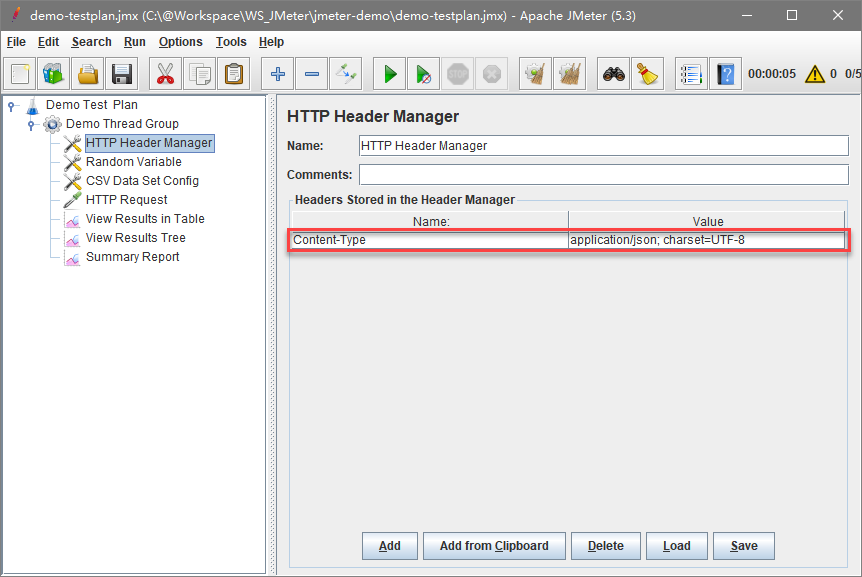Click the Paste clipboard icon
The height and width of the screenshot is (577, 862).
[x=234, y=74]
